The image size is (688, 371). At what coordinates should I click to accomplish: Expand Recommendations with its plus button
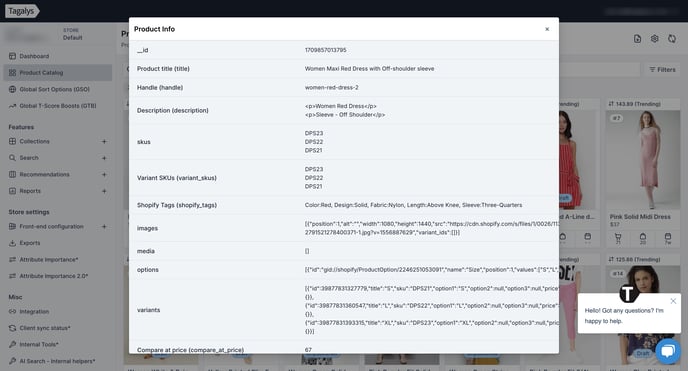coord(104,175)
